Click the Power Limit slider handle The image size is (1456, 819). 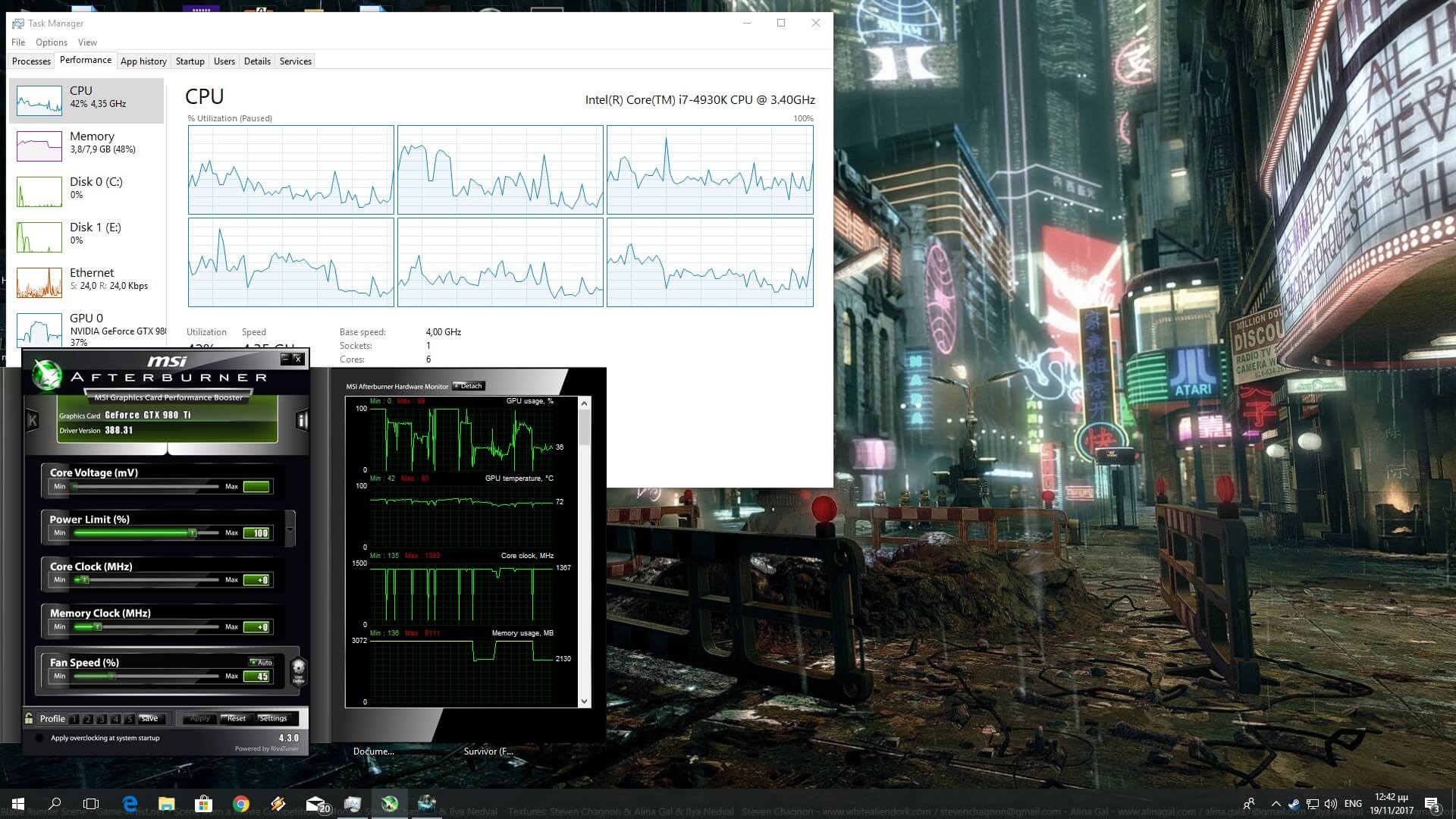tap(193, 533)
